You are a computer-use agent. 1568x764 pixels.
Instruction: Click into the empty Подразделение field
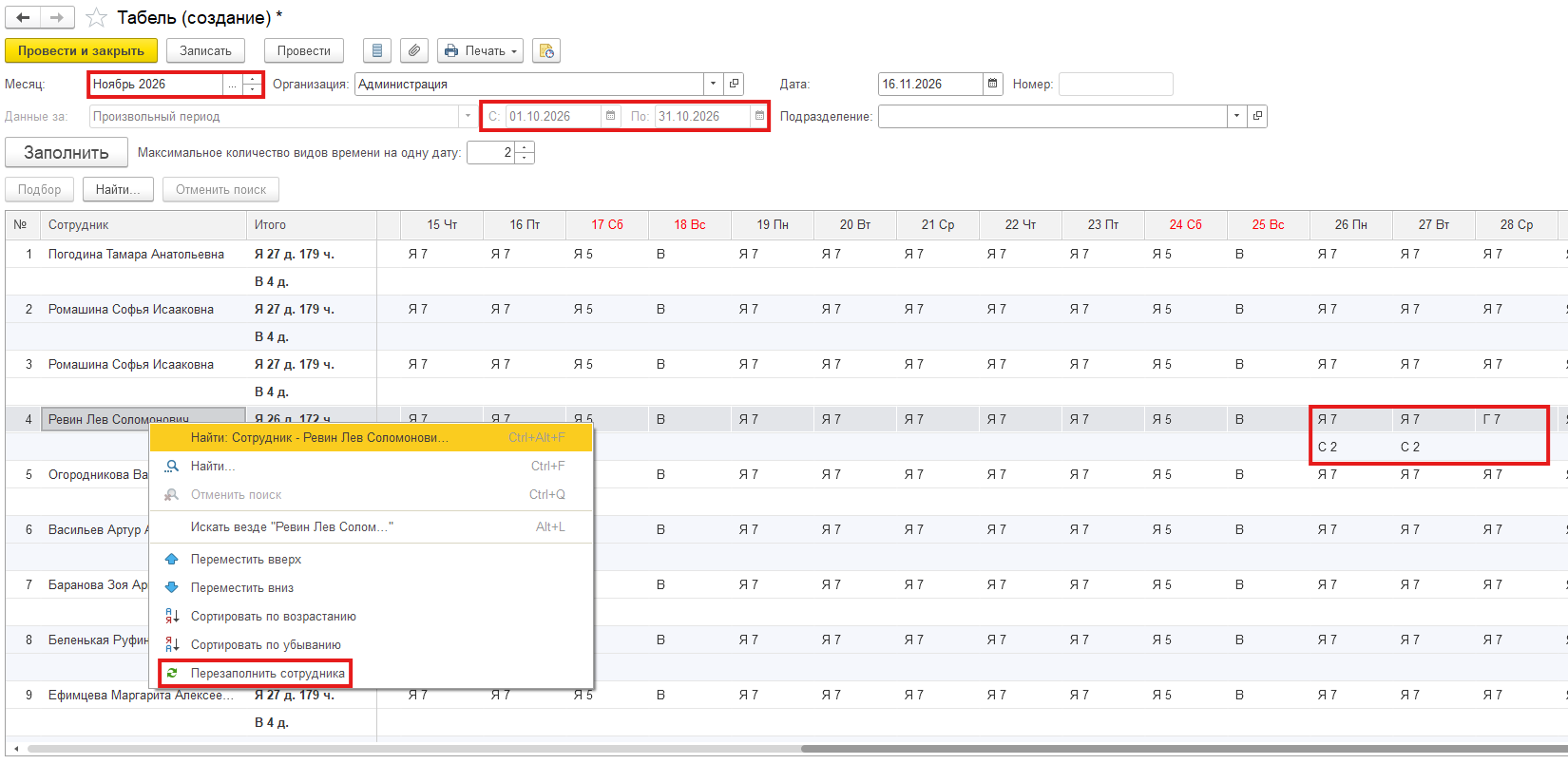point(1052,117)
